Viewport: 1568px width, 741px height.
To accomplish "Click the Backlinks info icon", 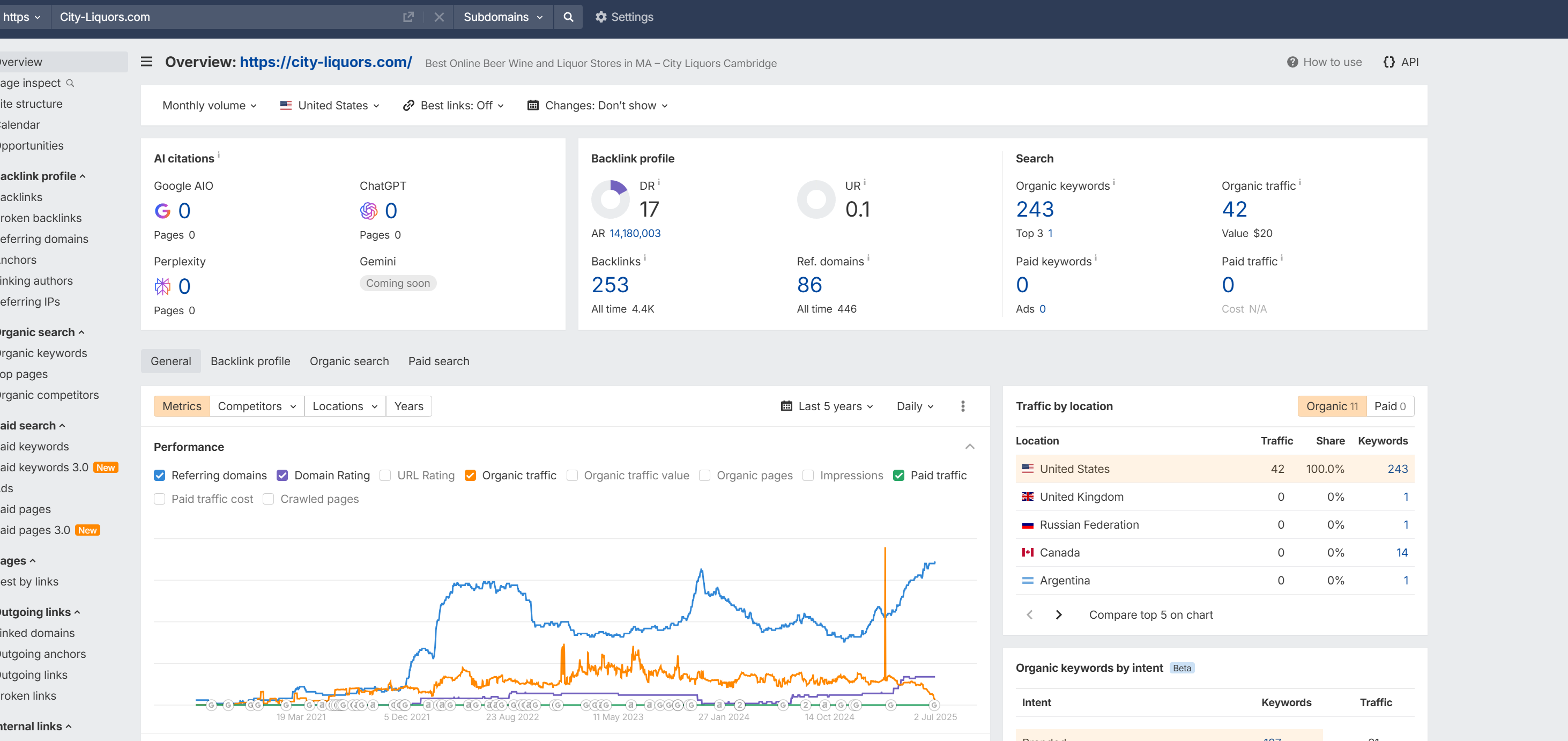I will point(645,257).
